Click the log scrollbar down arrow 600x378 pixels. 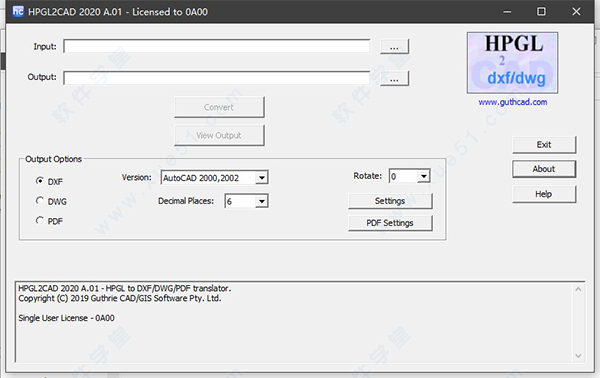coord(578,356)
